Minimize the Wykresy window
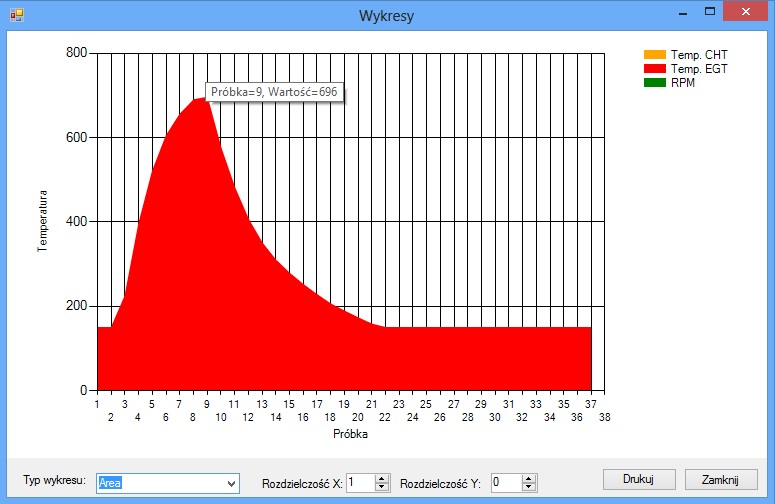775x504 pixels. 682,13
